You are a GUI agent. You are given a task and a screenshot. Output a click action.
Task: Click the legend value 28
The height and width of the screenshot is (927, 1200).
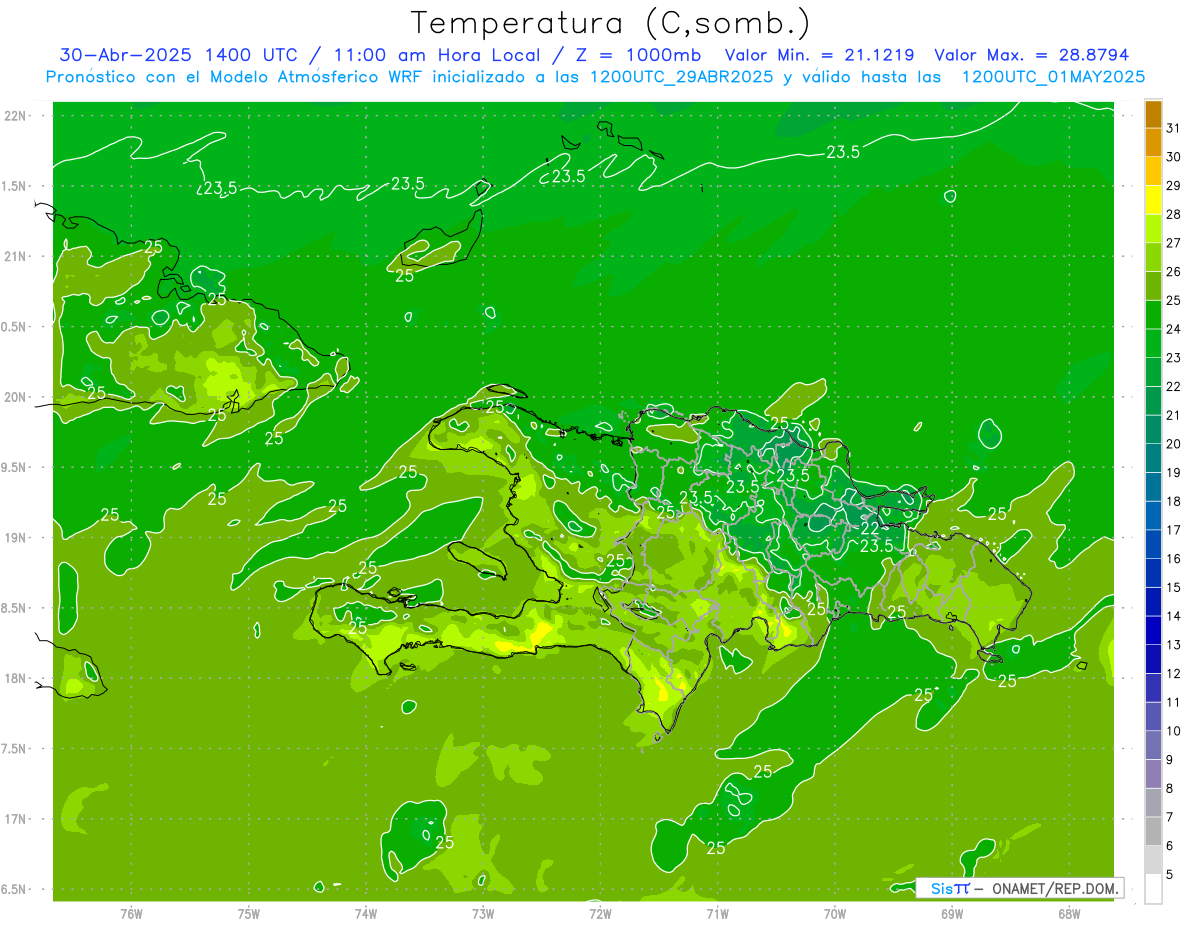1174,214
